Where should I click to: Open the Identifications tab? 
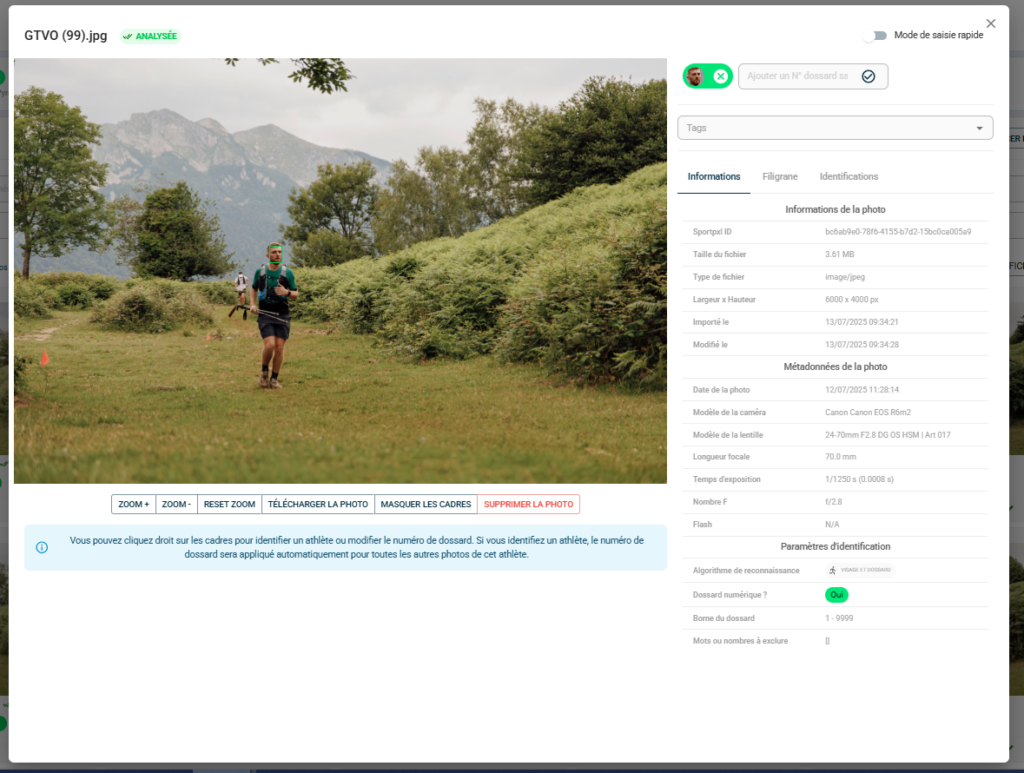(x=848, y=176)
